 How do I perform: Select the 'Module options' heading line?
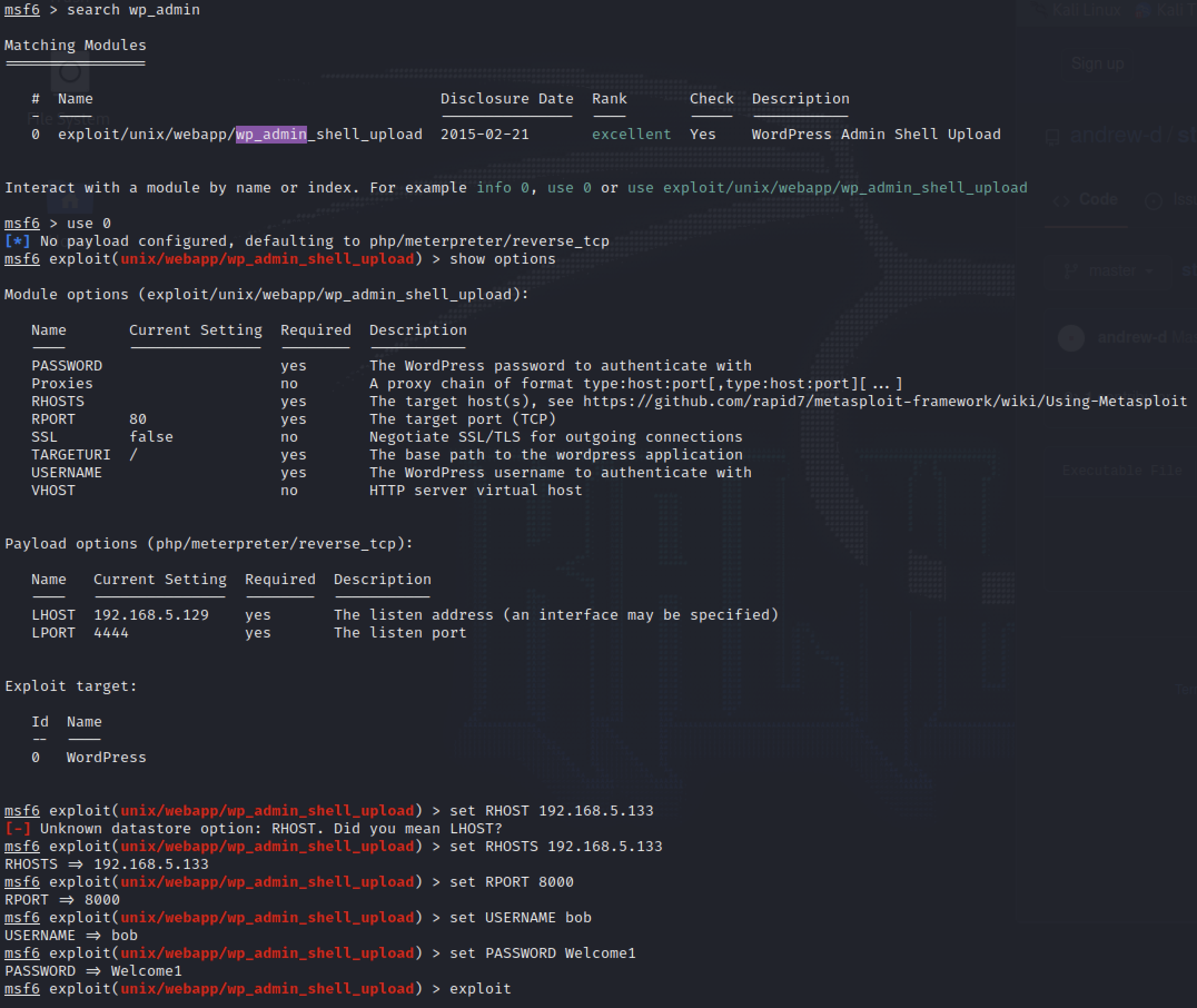[267, 295]
